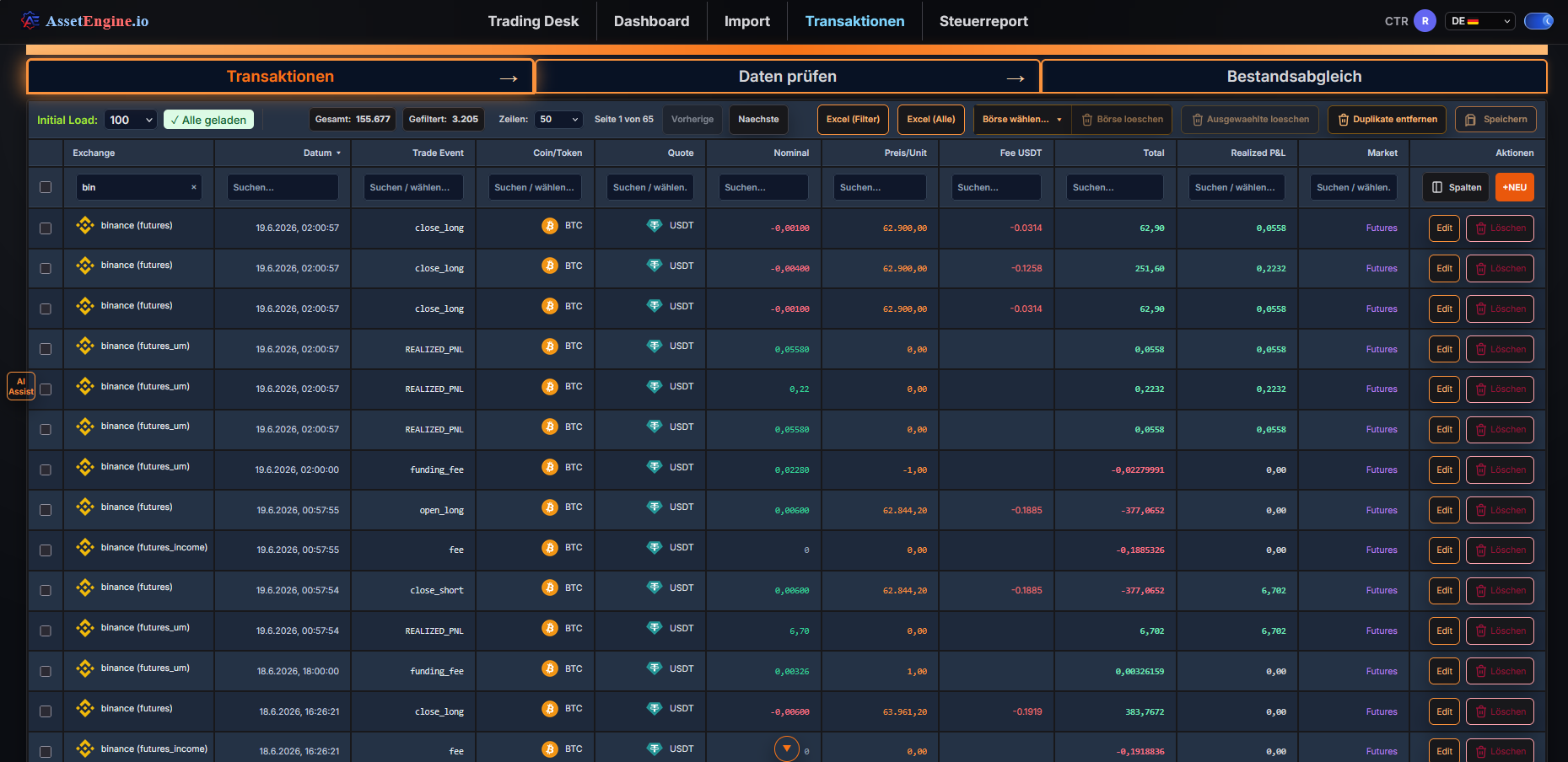Click the USDT icon in the 0,22 REALIZED_PNL row
This screenshot has height=762, width=1568.
coord(655,386)
